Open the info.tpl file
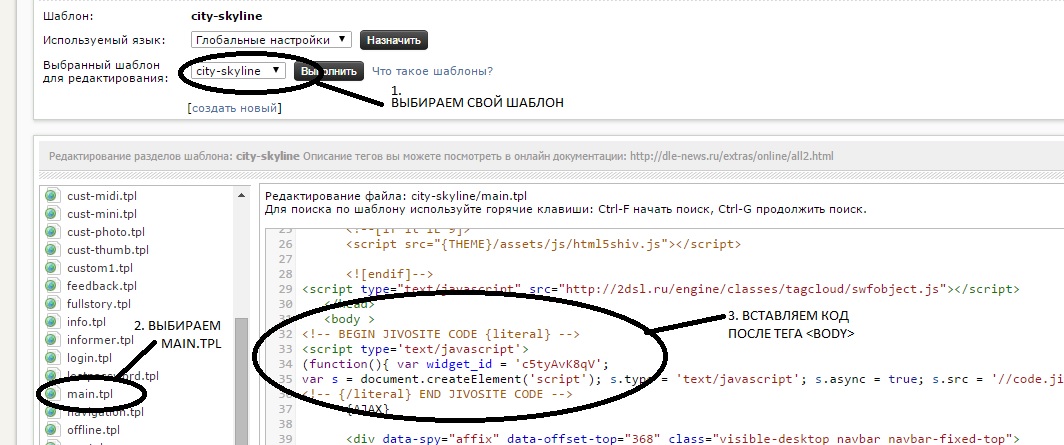Screen dimensions: 1064x445 tap(86, 322)
